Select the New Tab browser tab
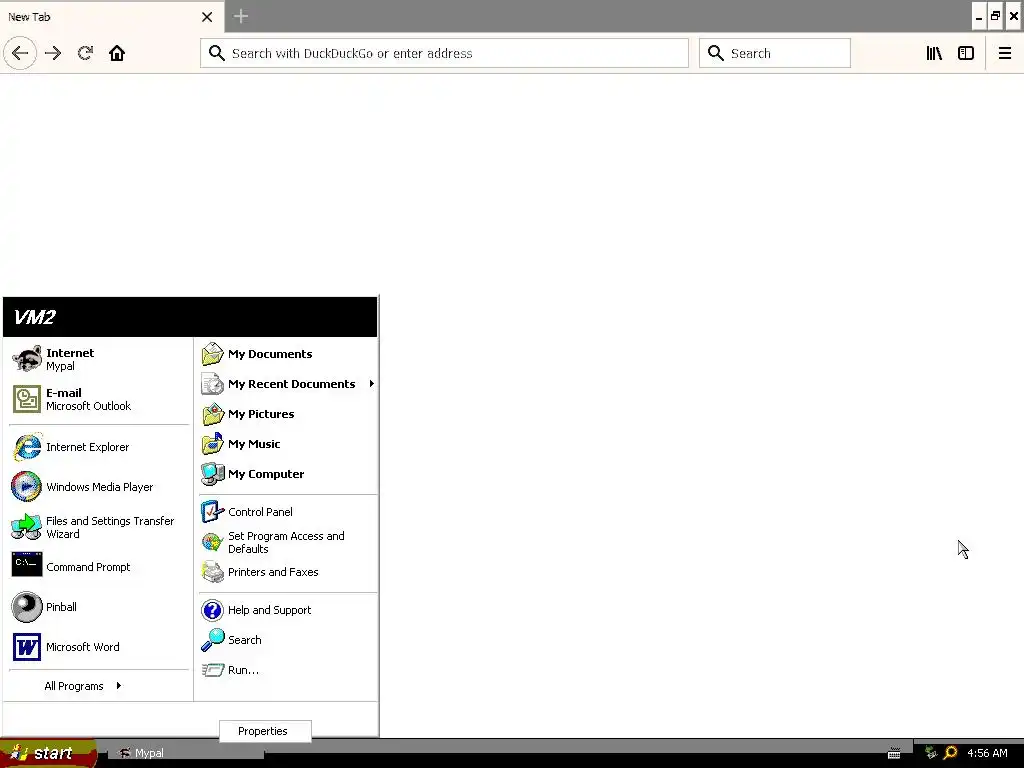This screenshot has height=768, width=1024. coord(112,16)
